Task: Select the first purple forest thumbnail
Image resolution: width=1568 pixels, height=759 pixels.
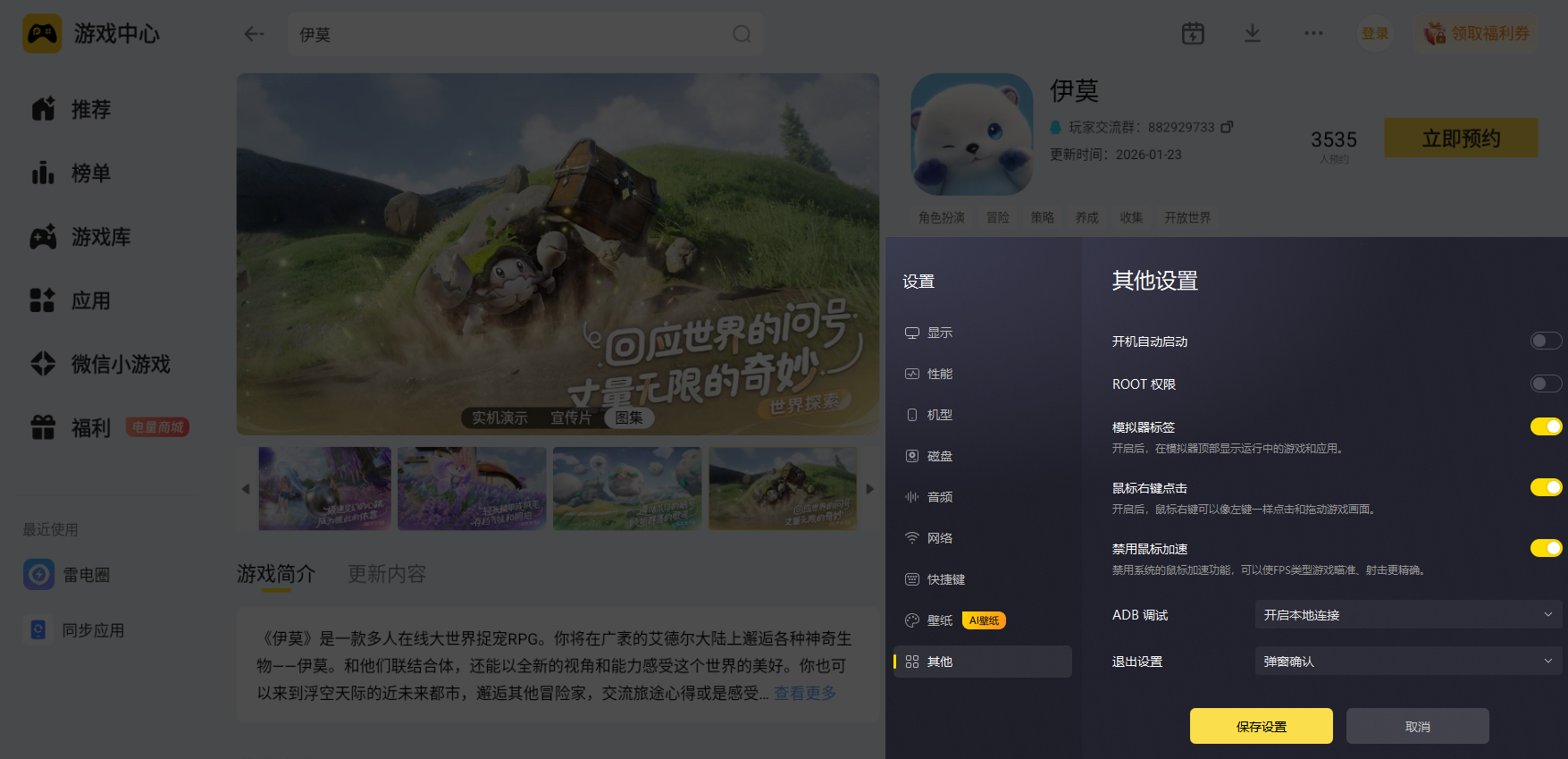Action: coord(324,488)
